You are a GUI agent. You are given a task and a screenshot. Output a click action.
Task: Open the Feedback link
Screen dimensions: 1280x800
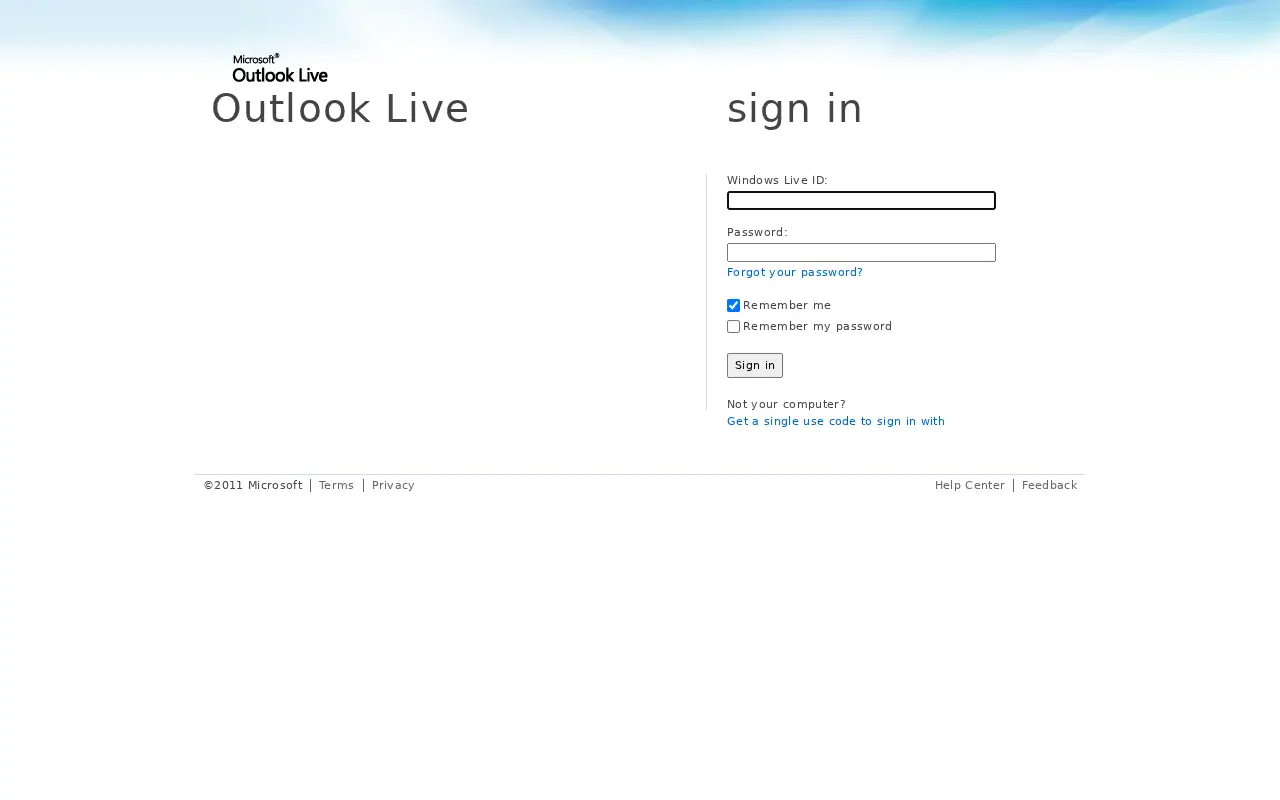point(1049,486)
